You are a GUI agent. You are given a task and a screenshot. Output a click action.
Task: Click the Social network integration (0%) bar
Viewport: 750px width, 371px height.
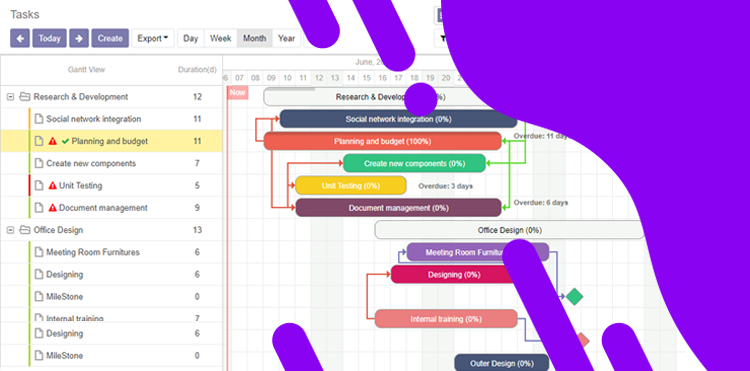coord(398,119)
